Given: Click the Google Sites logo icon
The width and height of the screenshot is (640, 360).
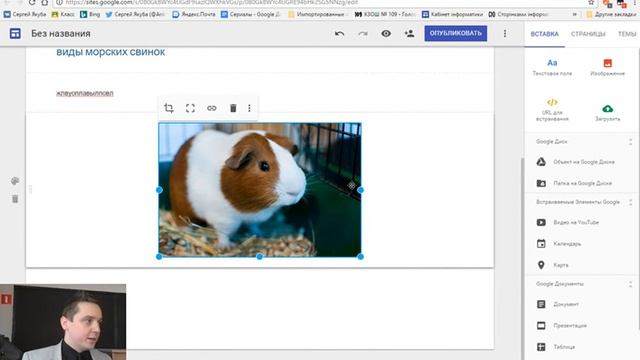Looking at the screenshot, I should (x=15, y=33).
